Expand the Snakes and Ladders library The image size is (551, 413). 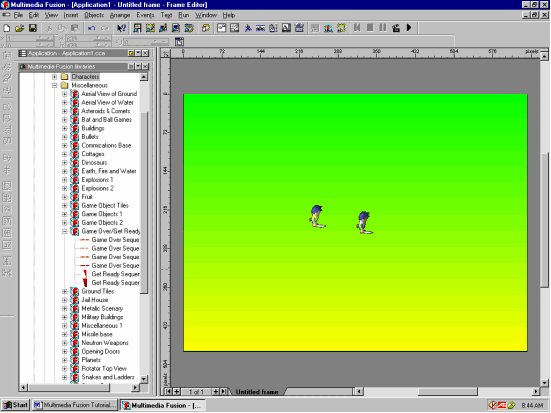[65, 377]
